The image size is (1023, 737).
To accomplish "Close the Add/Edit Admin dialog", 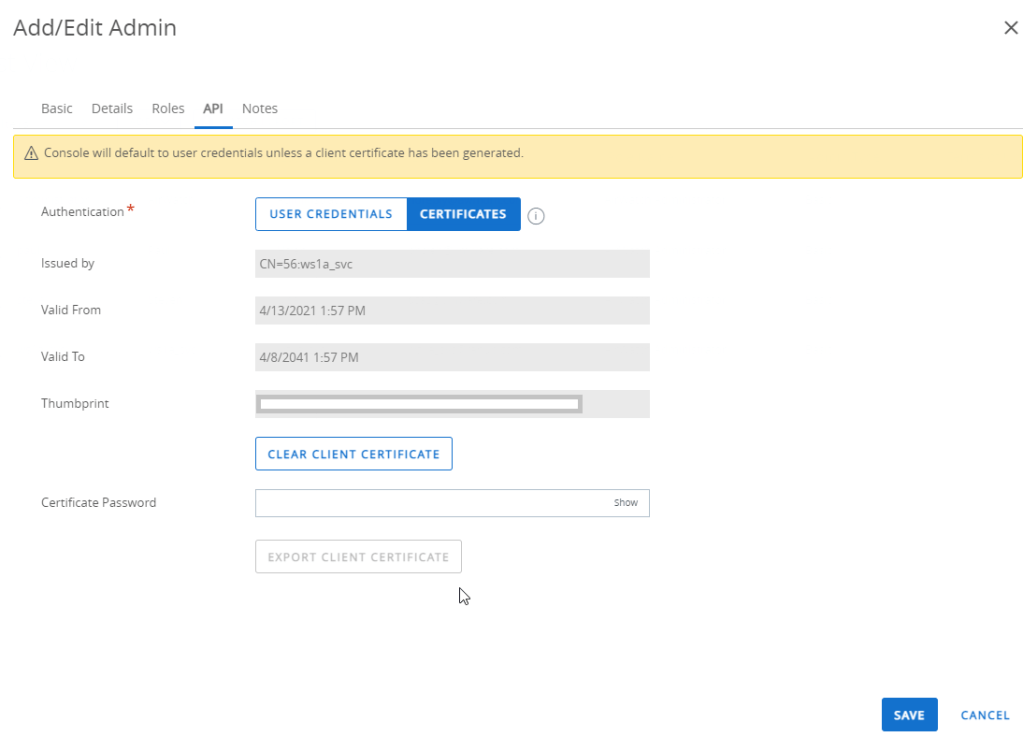I will [1010, 28].
